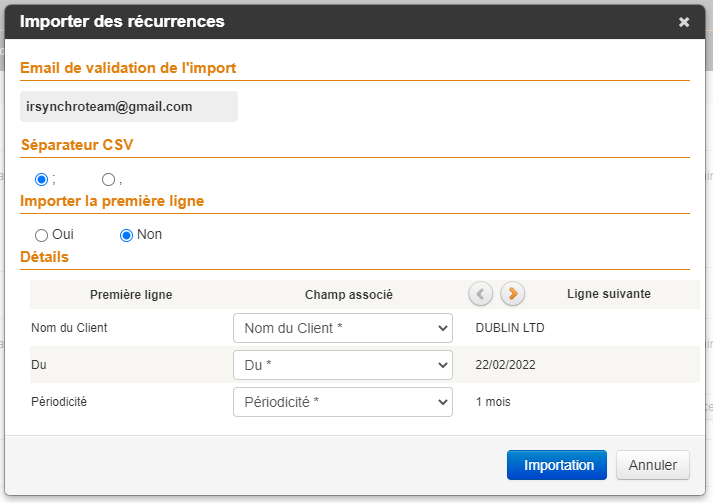Open the Du field dropdown

pos(343,365)
